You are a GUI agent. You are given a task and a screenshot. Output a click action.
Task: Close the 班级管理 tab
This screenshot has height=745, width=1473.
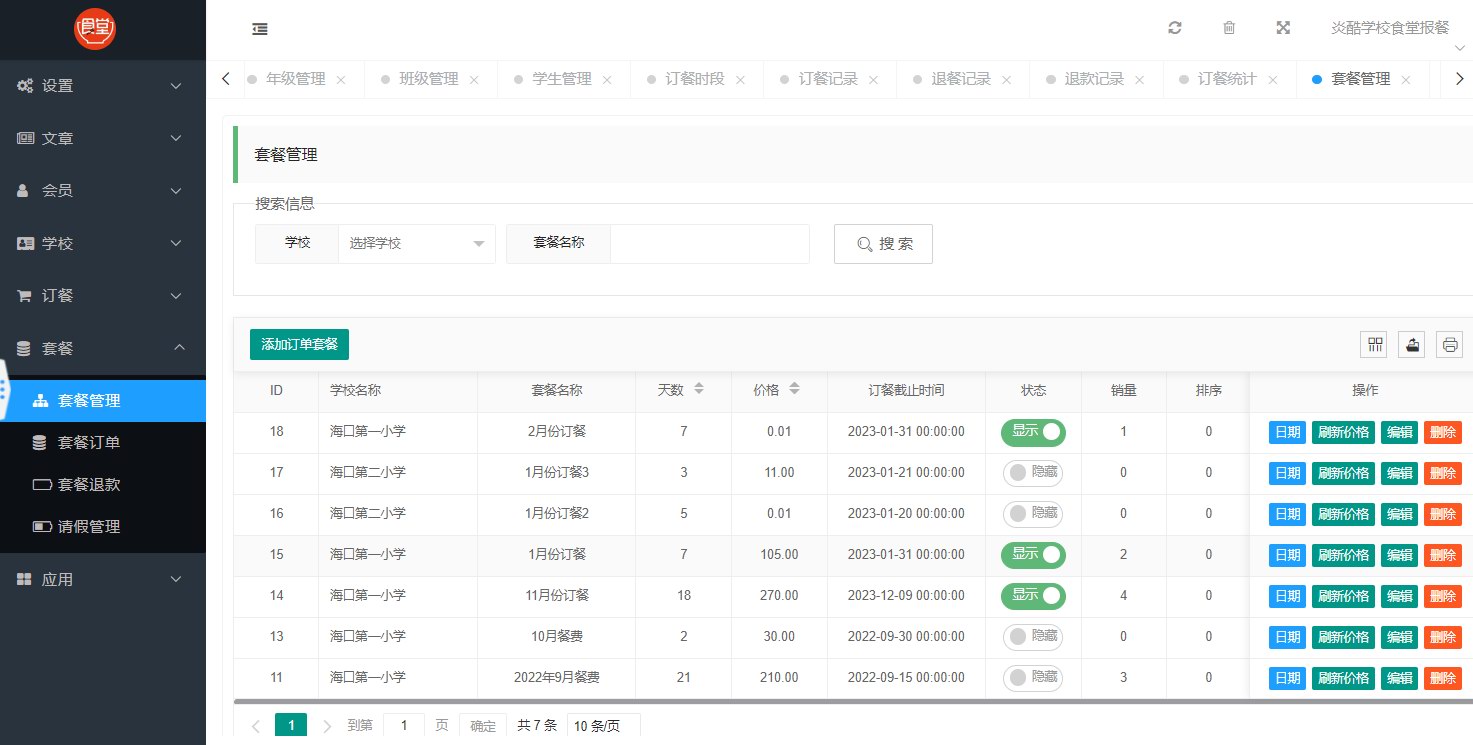pos(474,80)
